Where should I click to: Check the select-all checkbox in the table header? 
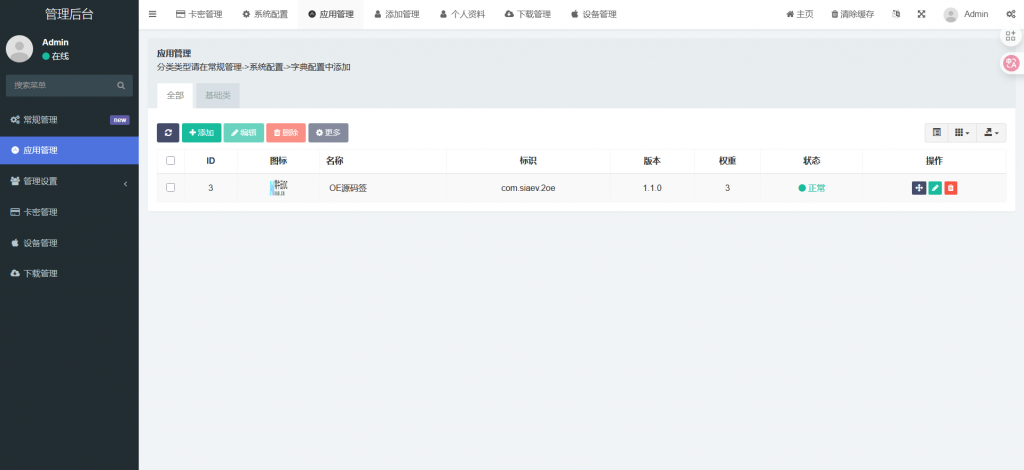click(x=170, y=160)
